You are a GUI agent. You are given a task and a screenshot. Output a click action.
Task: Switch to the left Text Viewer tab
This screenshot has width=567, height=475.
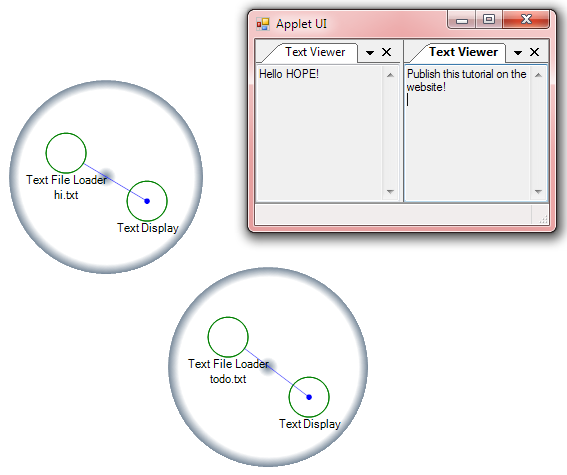(315, 52)
